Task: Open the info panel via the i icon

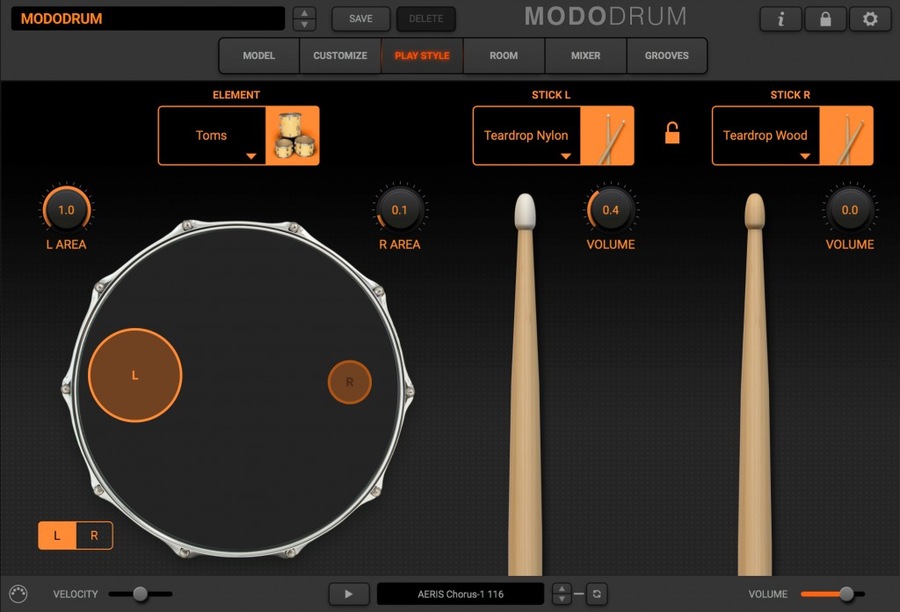Action: (x=780, y=19)
